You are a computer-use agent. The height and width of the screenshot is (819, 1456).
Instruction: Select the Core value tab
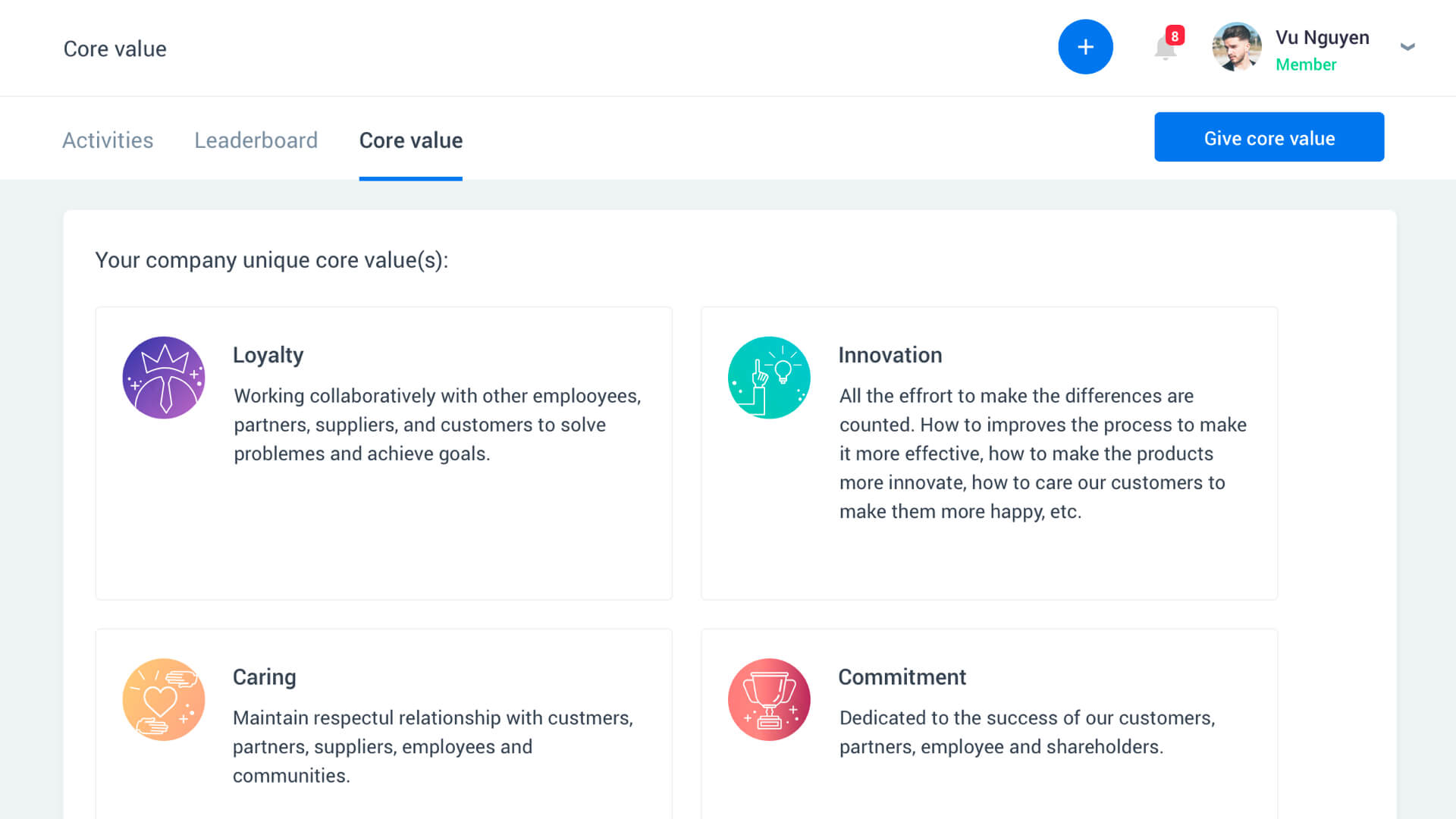410,140
